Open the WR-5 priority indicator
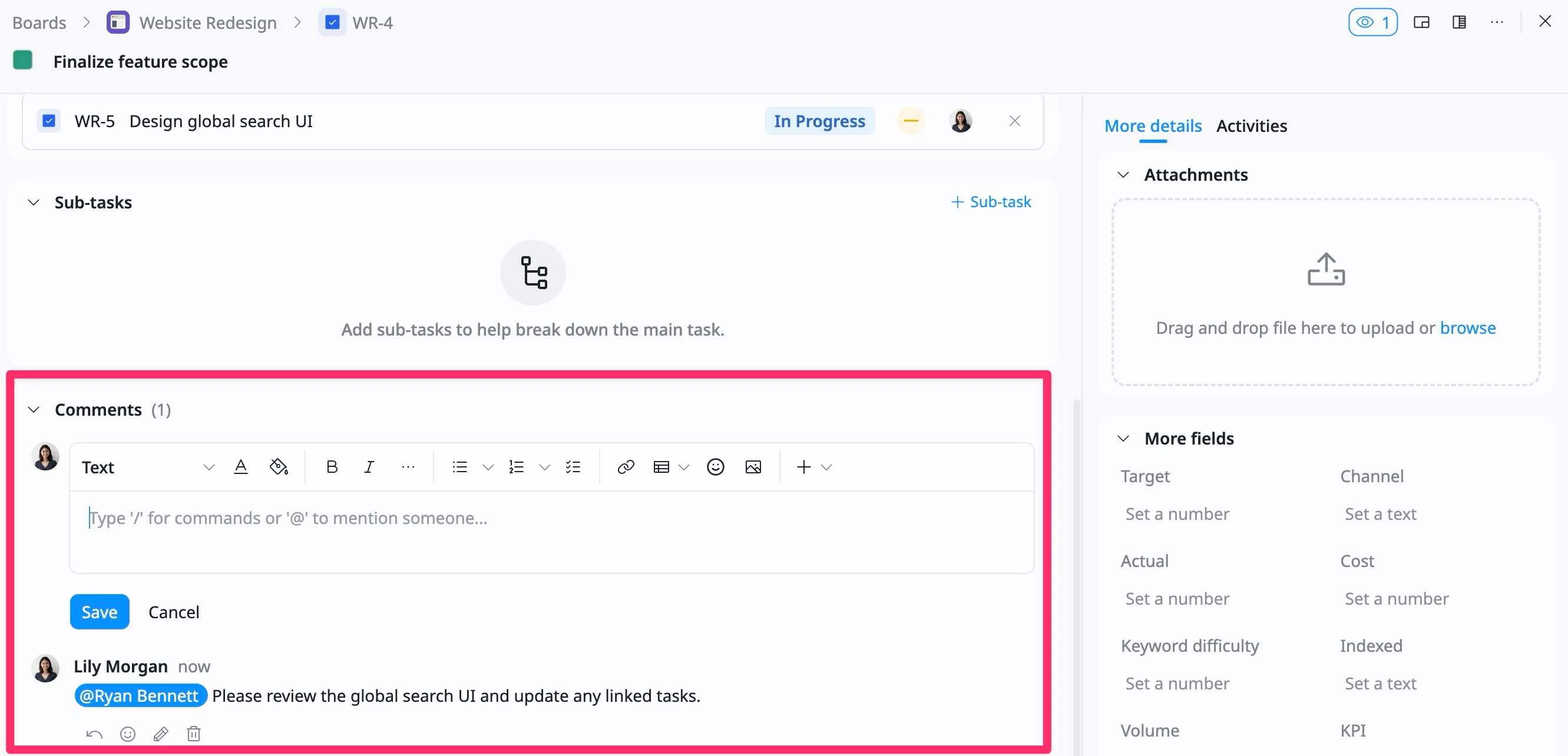 911,121
